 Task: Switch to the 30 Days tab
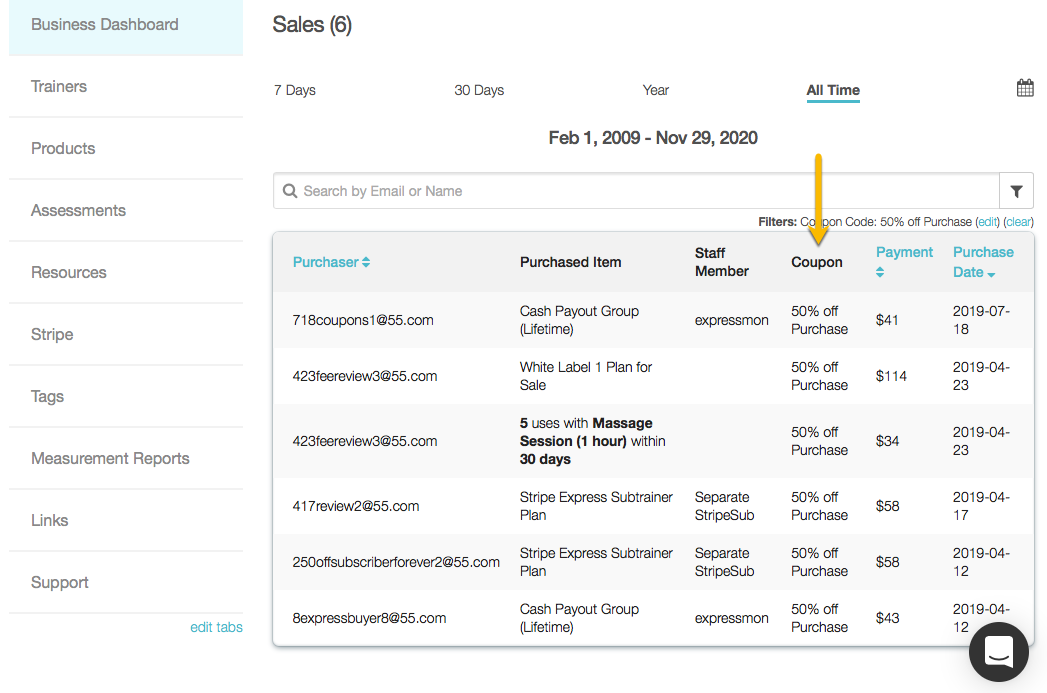479,90
